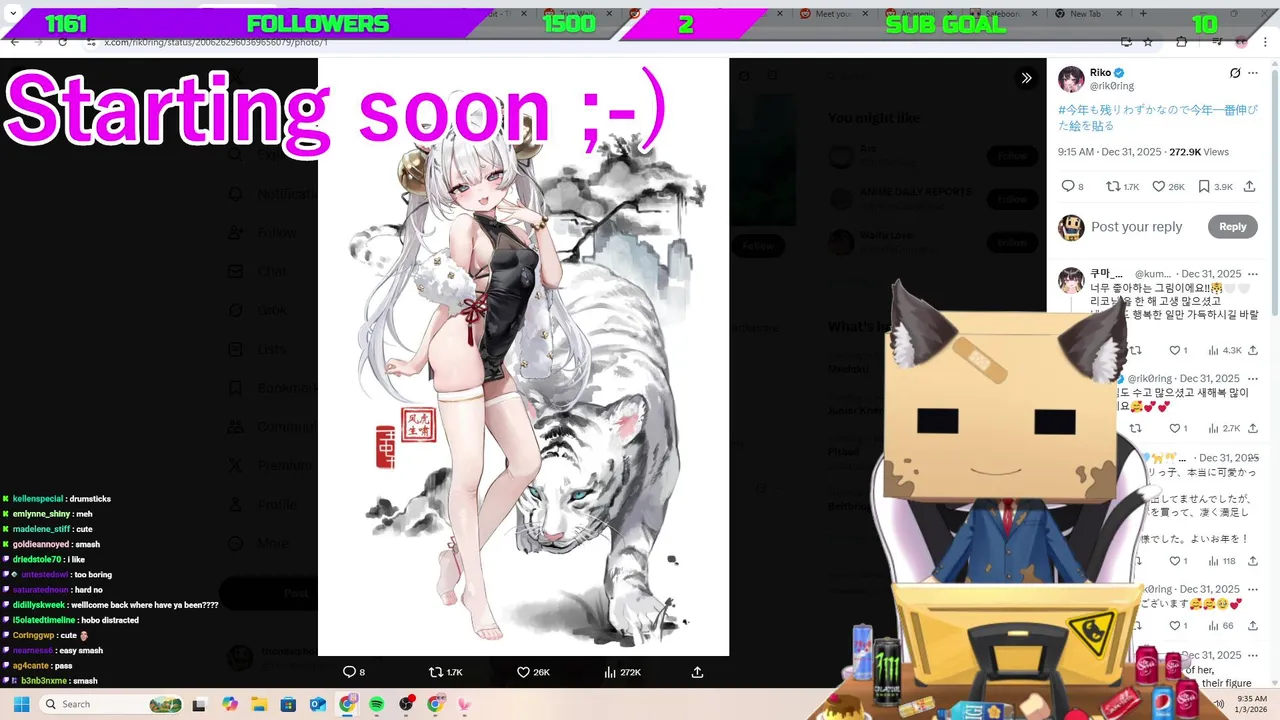Click the taskbar Search box
The width and height of the screenshot is (1280, 720).
tap(112, 704)
